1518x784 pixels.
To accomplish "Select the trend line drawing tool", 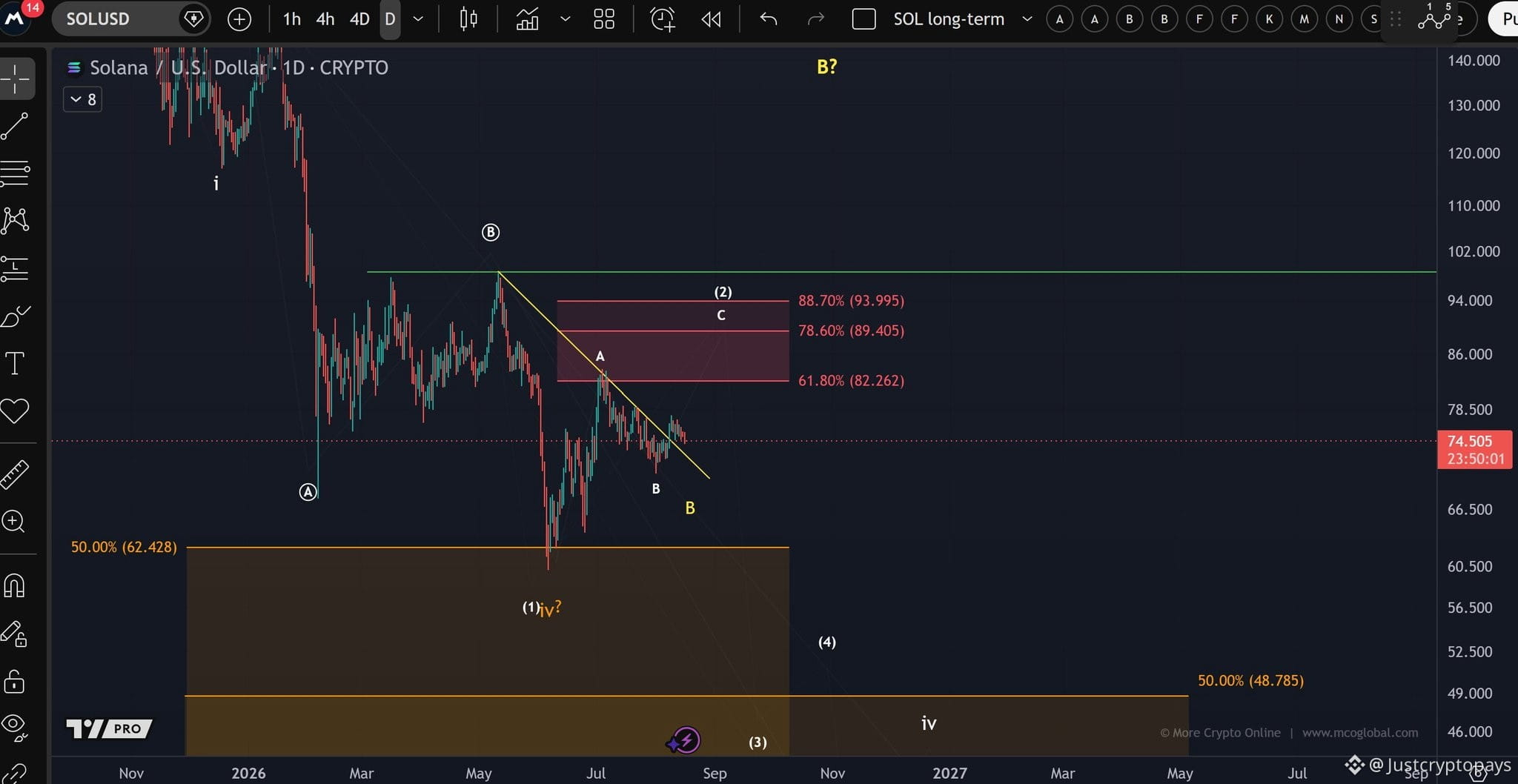I will tap(15, 126).
